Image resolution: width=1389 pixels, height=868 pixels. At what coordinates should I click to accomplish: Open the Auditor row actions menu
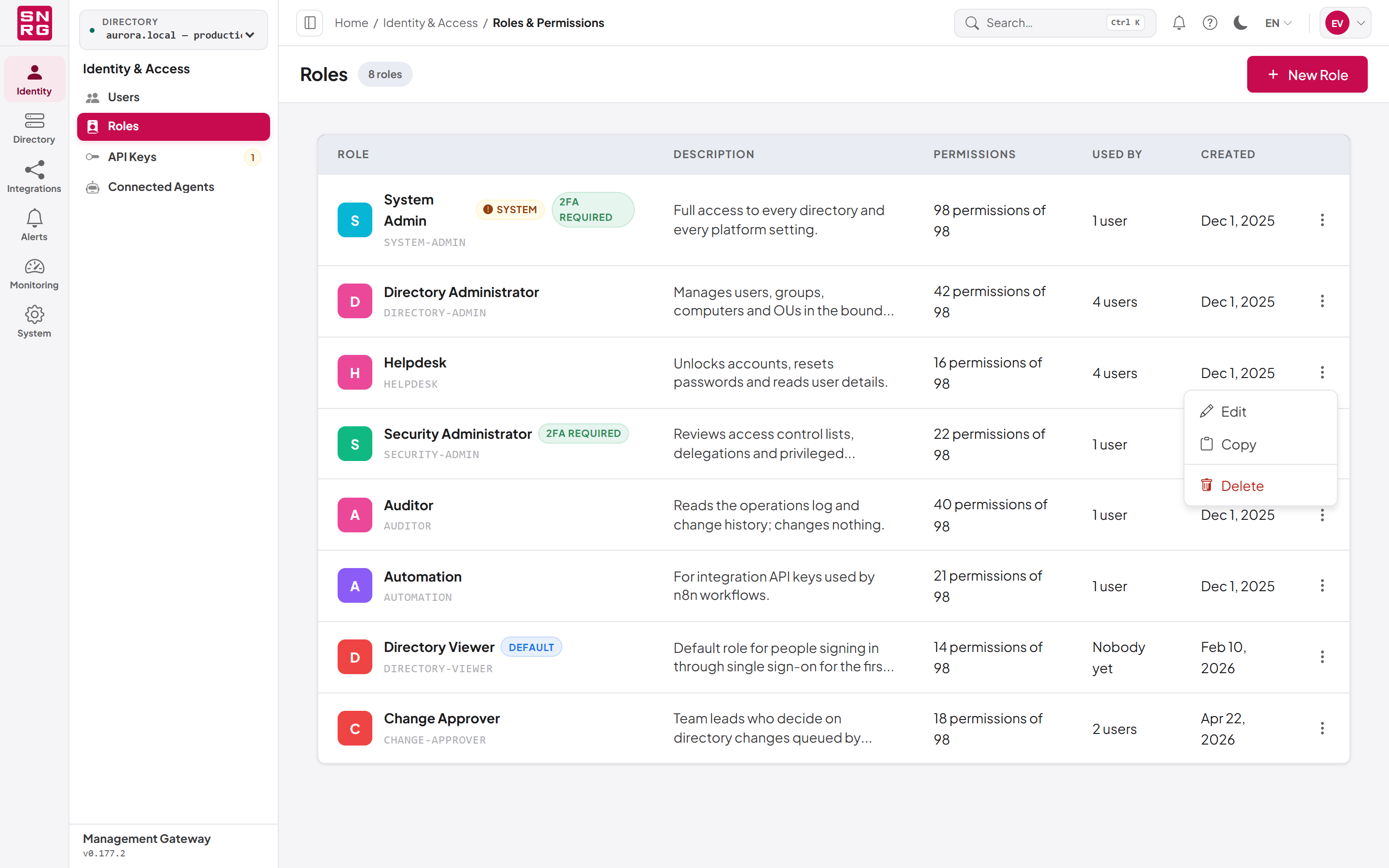pos(1322,515)
